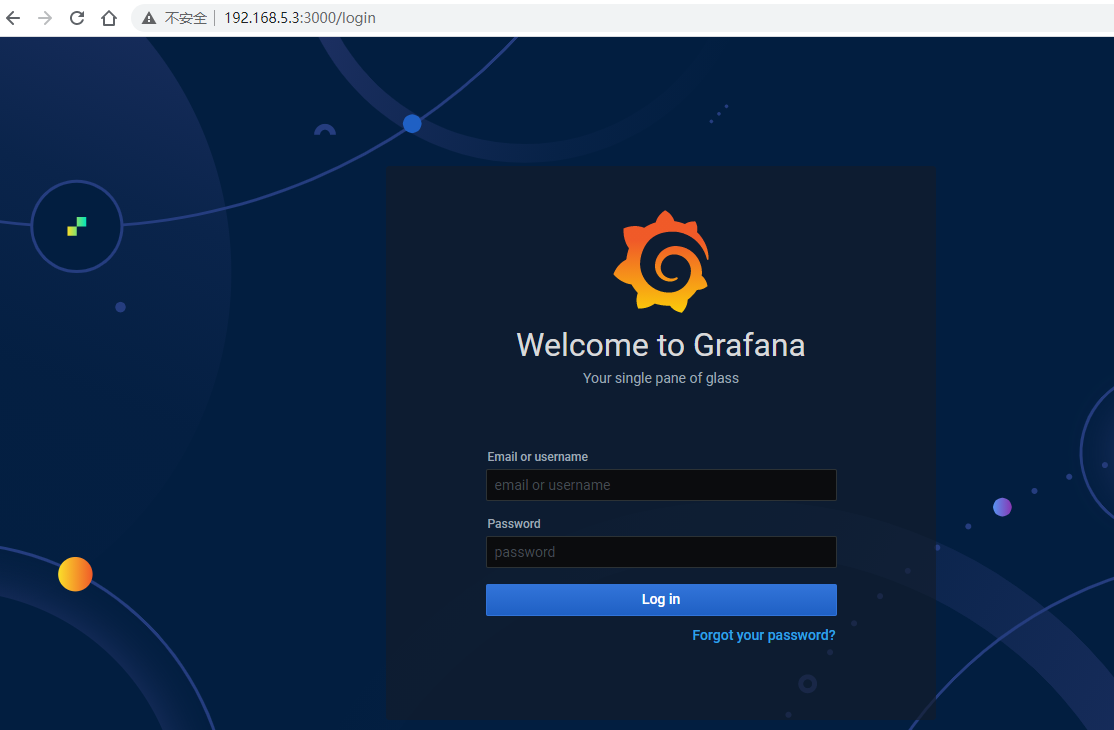
Task: Focus the address bar showing 192.168.5.3:3000/login
Action: [300, 18]
